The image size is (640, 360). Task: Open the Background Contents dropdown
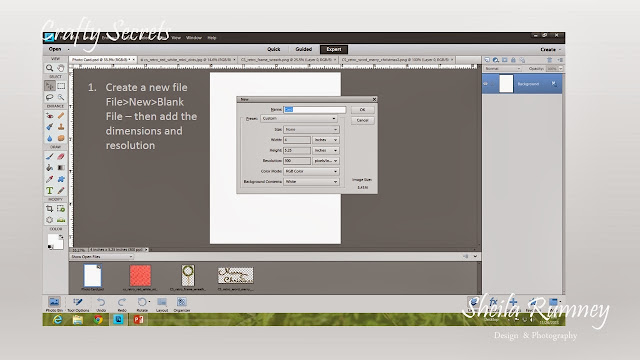(311, 181)
